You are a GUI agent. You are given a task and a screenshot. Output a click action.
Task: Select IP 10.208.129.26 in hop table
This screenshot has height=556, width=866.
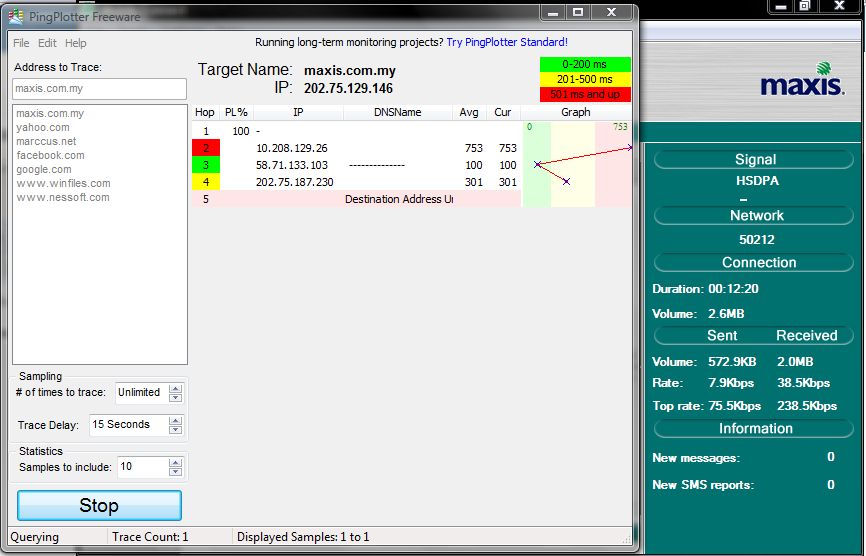point(292,148)
